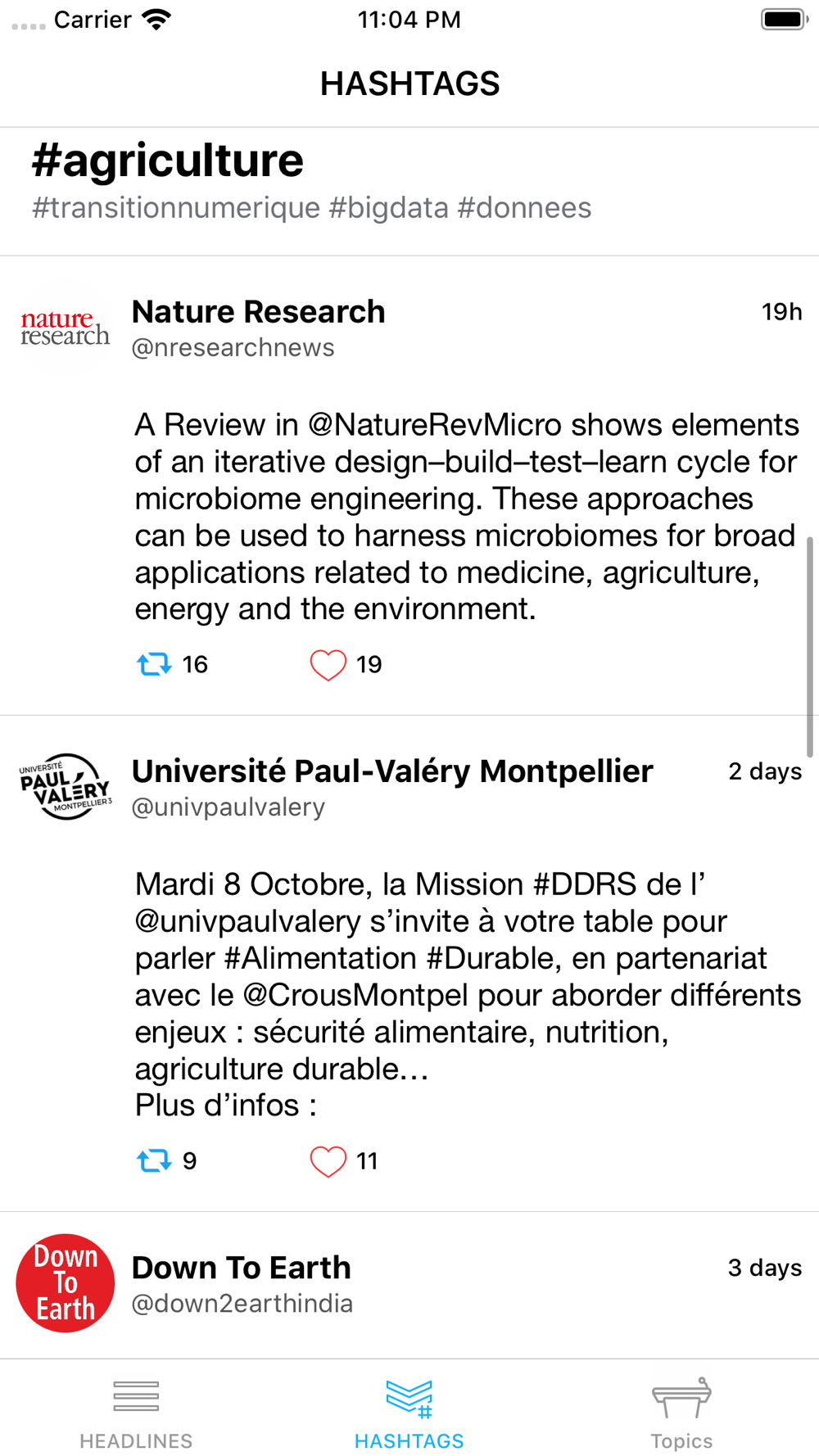Screen dimensions: 819x1456
Task: Select the Hashtags tab icon
Action: point(409,1399)
